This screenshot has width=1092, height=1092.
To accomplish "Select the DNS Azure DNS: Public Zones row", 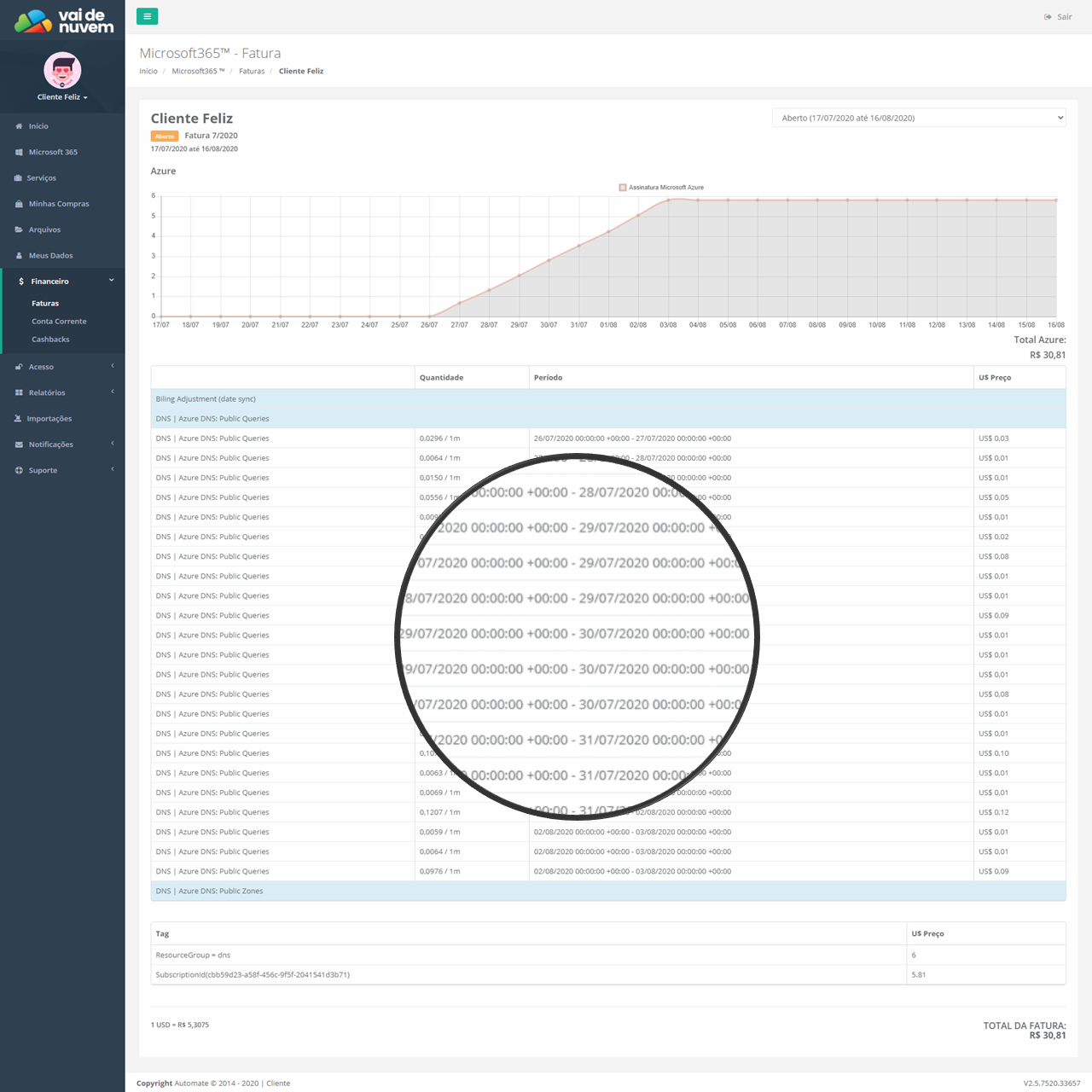I will tap(608, 891).
